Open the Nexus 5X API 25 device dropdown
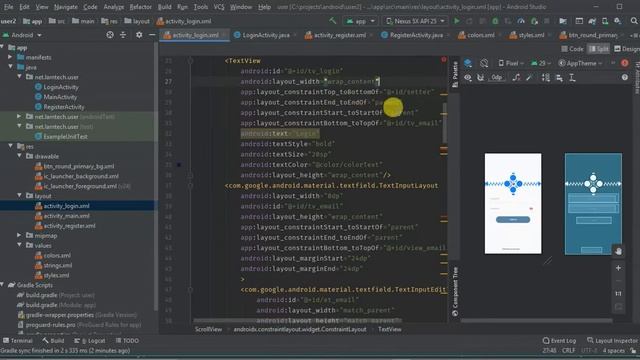640x360 pixels. (x=416, y=21)
